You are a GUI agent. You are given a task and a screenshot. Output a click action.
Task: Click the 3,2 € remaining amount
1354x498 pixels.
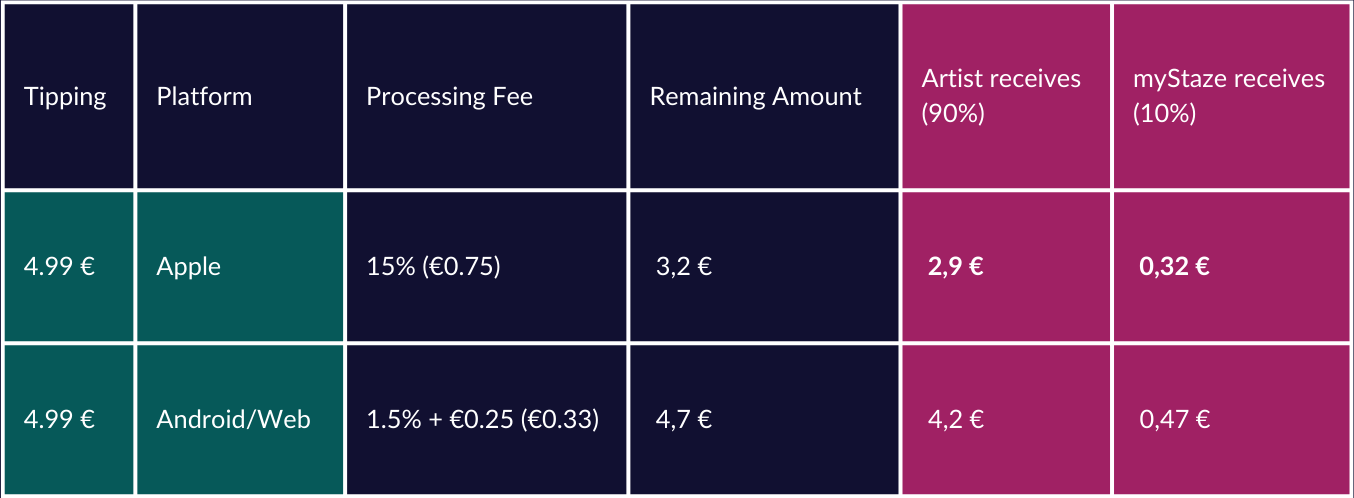(684, 267)
